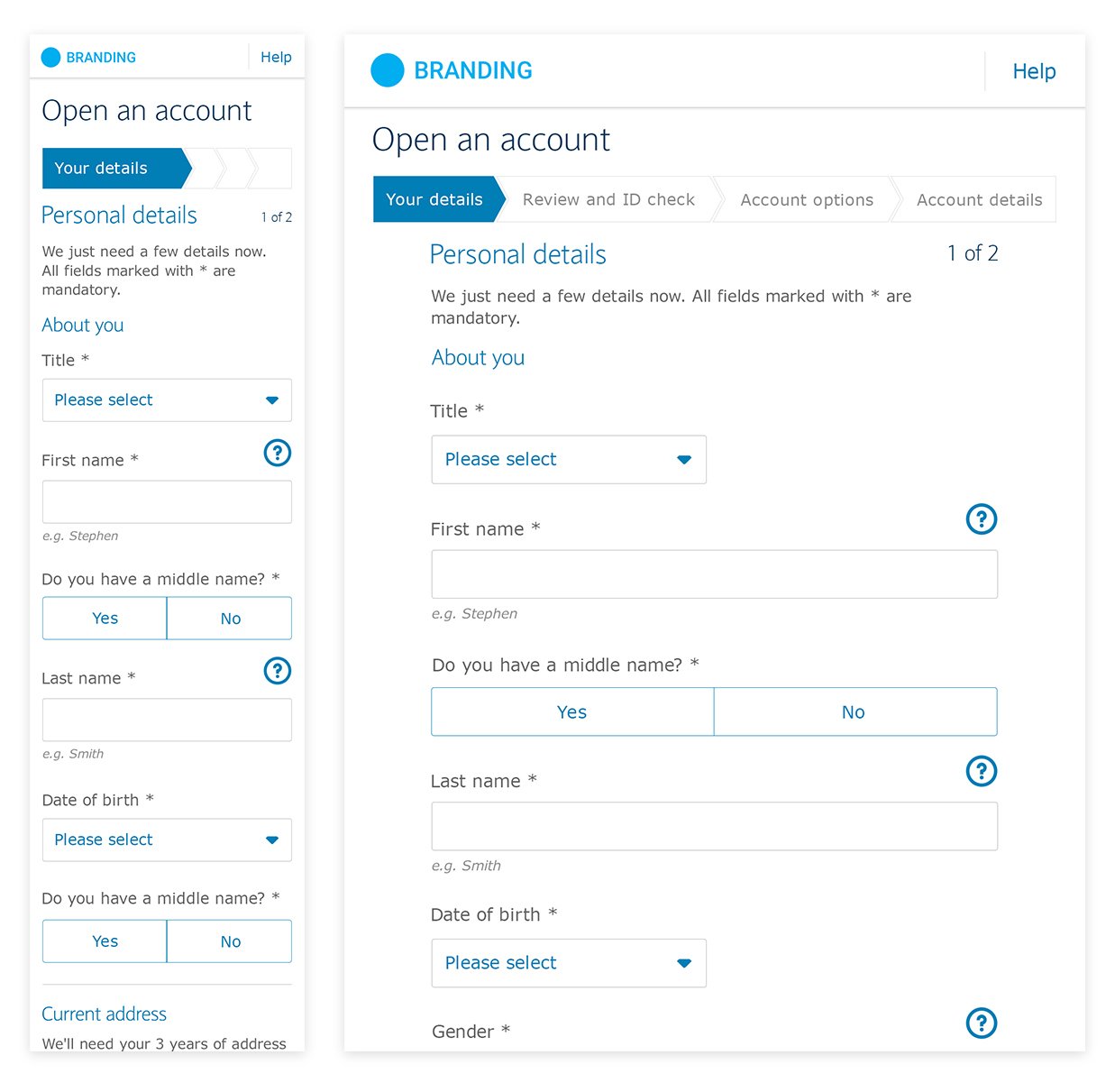Open the Help link in mobile header
This screenshot has height=1092, width=1115.
276,57
